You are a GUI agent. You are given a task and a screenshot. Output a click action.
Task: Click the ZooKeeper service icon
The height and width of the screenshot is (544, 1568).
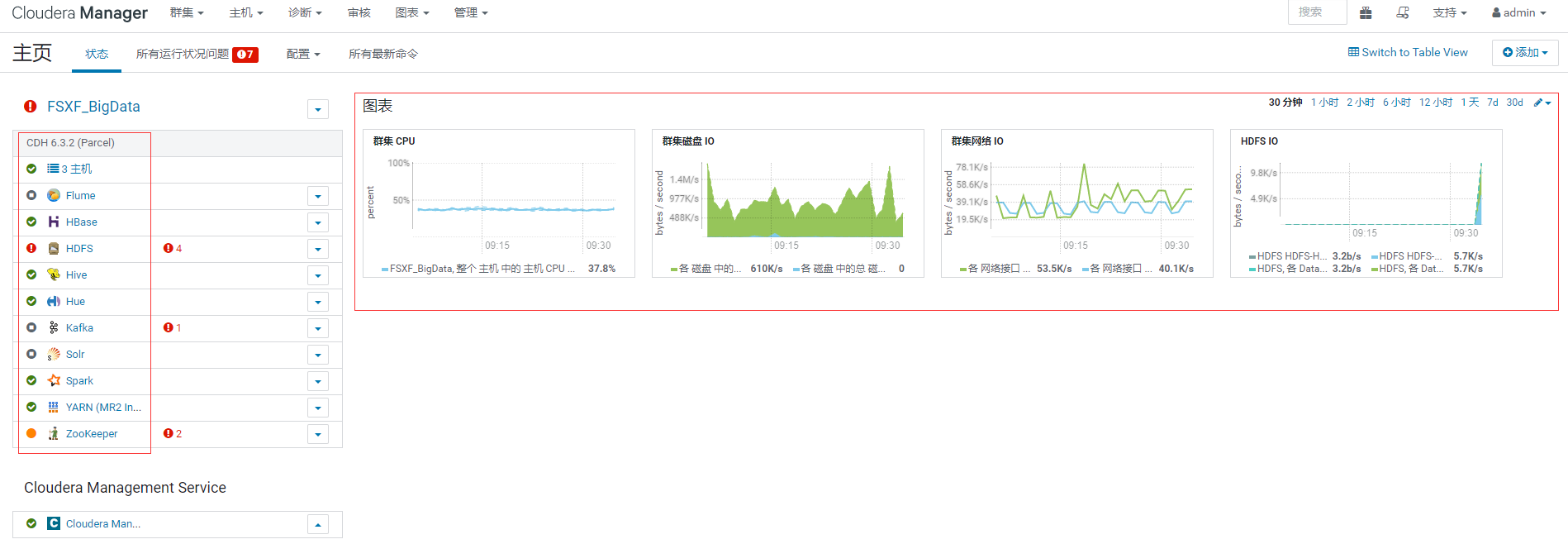(x=54, y=433)
